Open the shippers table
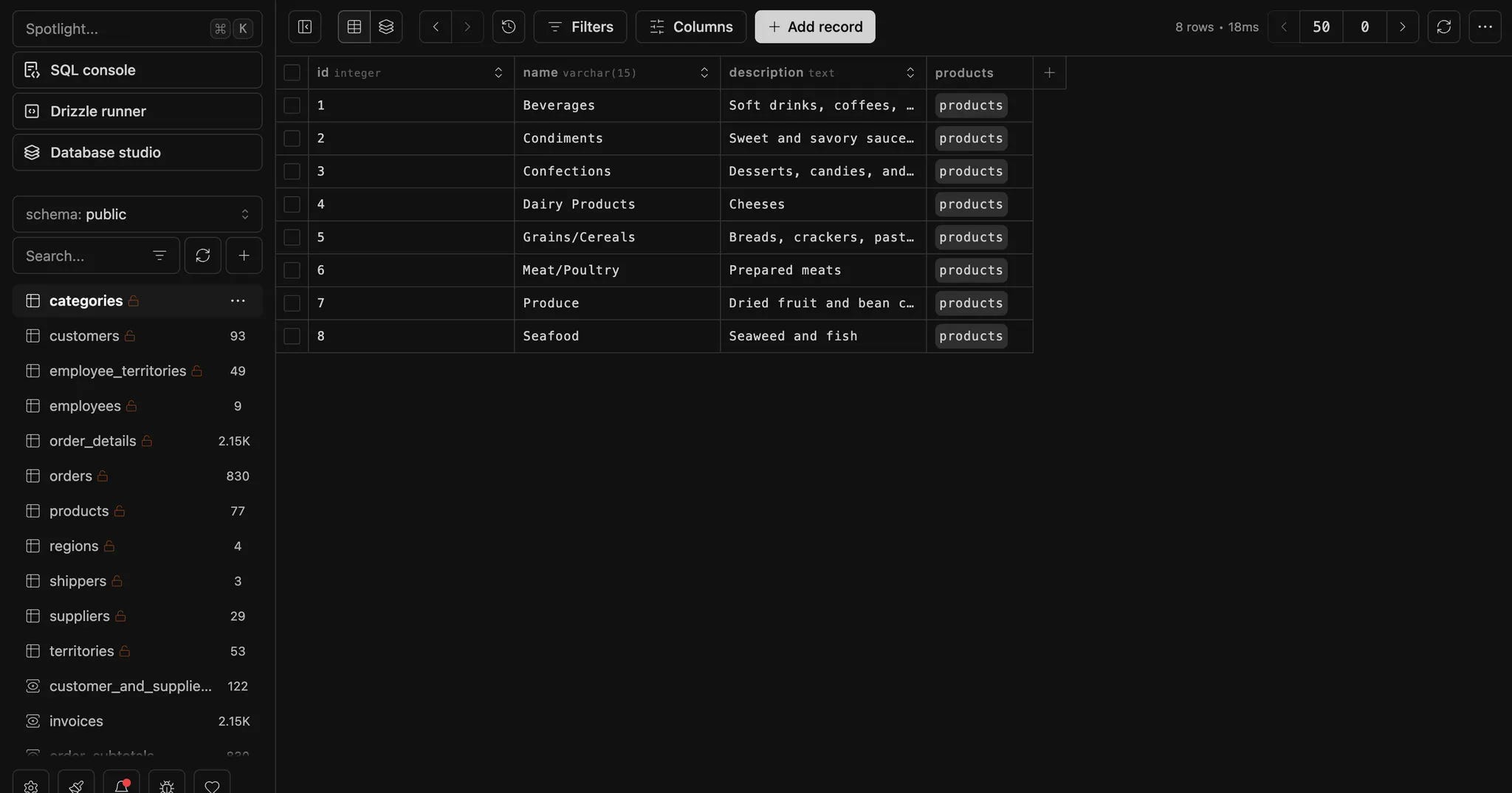Image resolution: width=1512 pixels, height=793 pixels. [137, 581]
